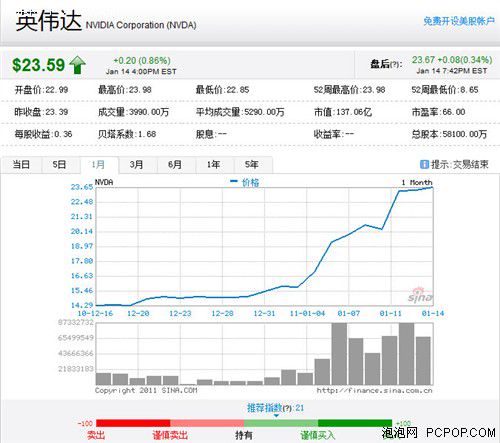Click the 盘后 question mark help
The height and width of the screenshot is (443, 500).
point(395,64)
